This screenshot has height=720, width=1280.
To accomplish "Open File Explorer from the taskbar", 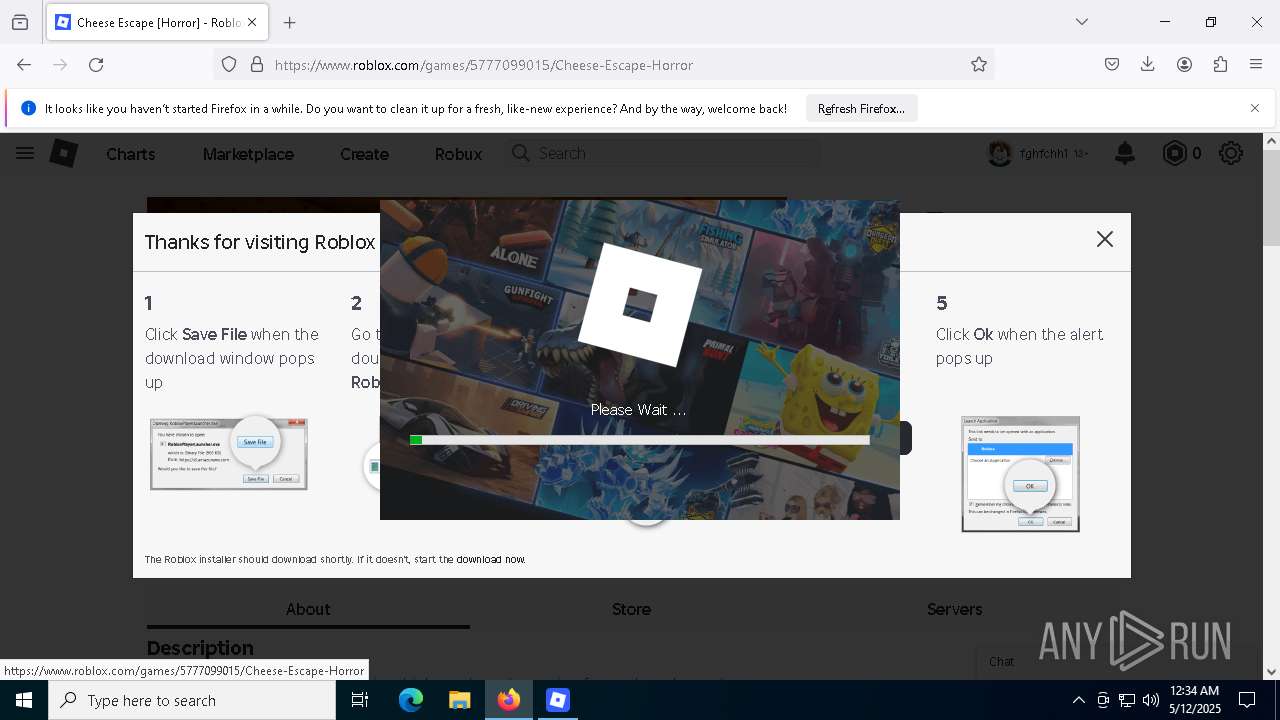I will pos(459,700).
